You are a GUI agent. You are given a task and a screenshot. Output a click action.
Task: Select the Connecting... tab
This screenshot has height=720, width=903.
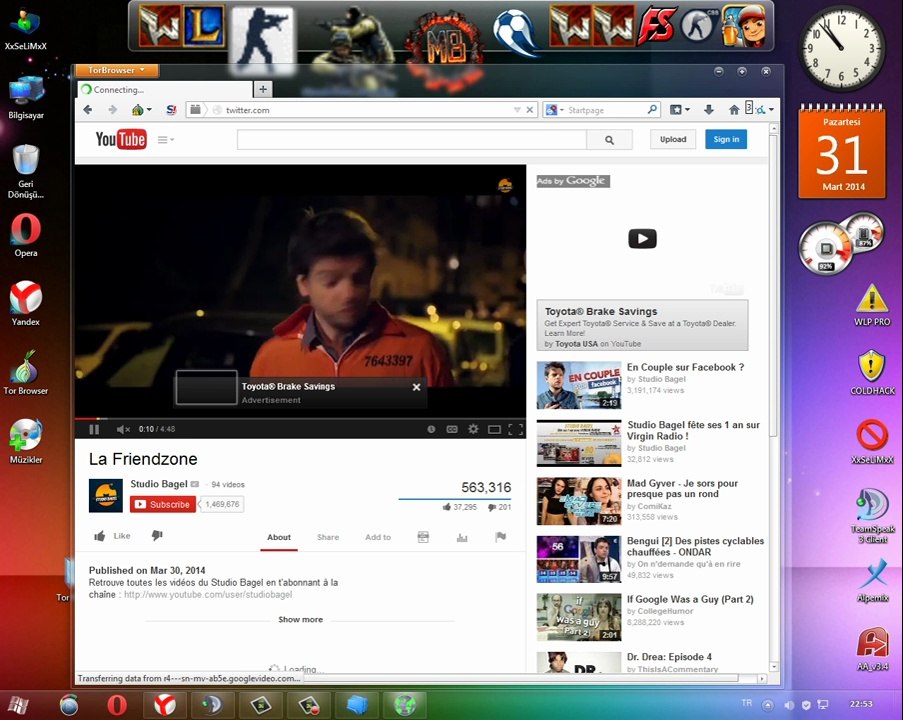164,89
